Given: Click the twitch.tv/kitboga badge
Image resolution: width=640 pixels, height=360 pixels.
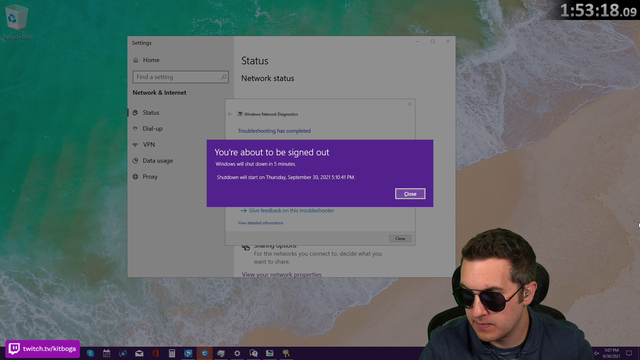Looking at the screenshot, I should [42, 349].
